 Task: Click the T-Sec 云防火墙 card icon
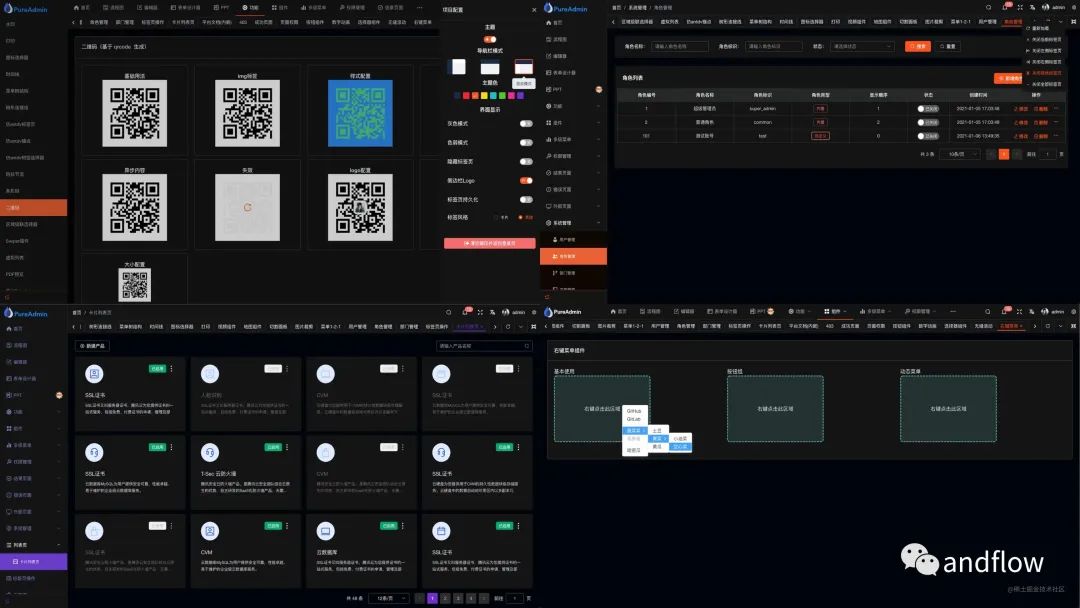coord(210,452)
